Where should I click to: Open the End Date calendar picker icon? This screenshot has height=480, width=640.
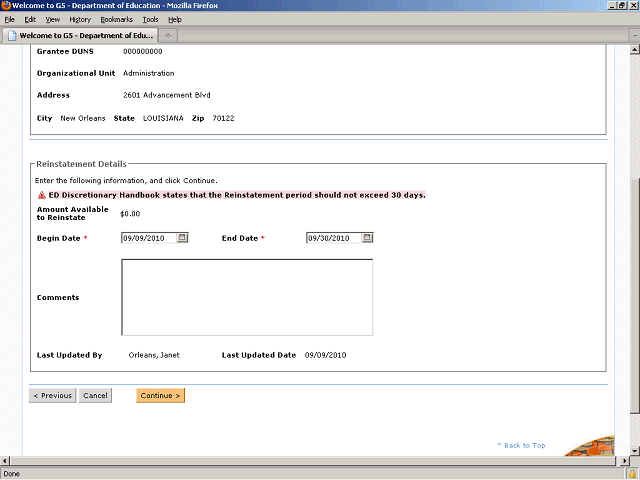click(x=367, y=238)
